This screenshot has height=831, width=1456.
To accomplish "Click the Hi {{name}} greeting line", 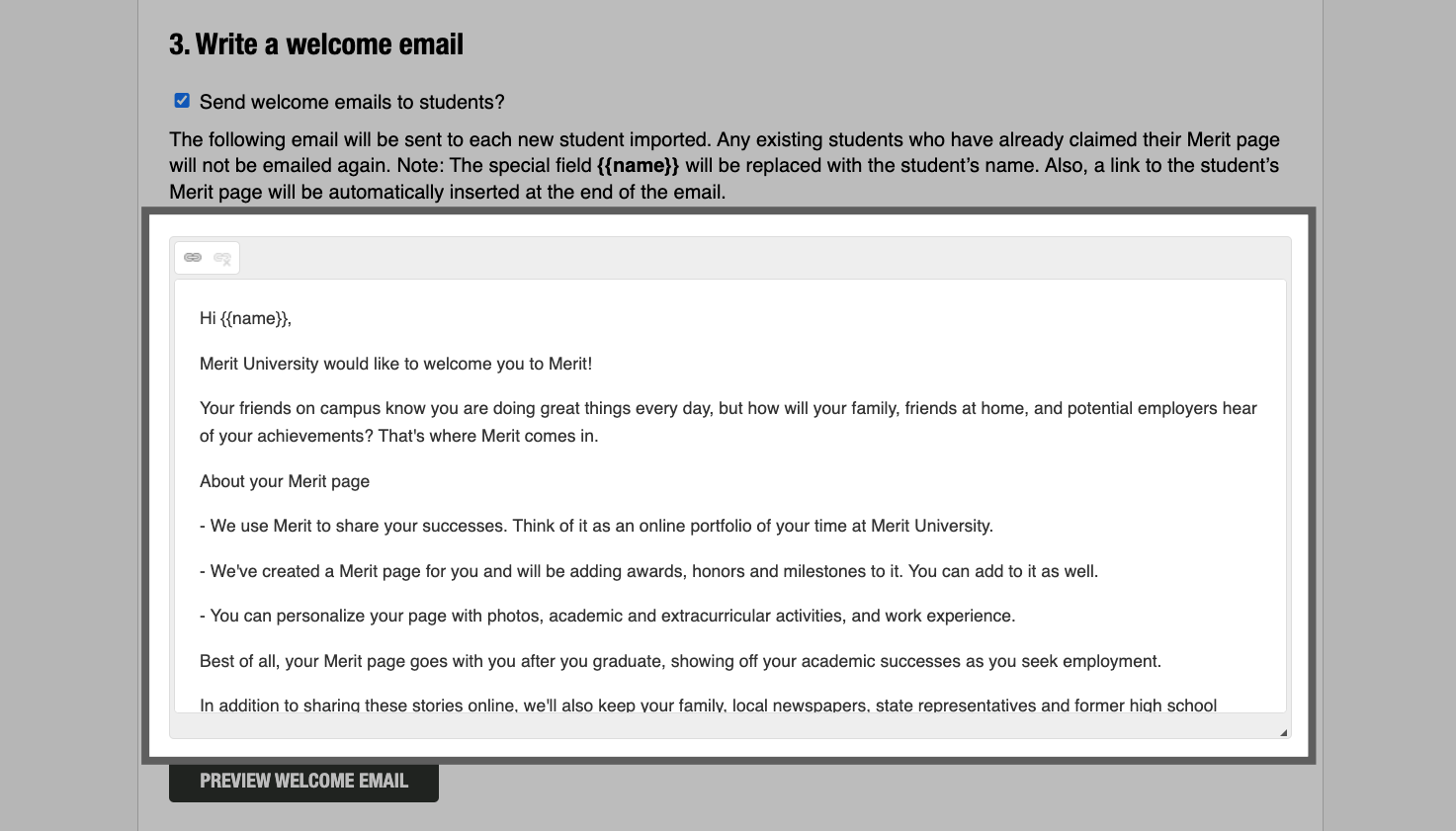I will (244, 318).
